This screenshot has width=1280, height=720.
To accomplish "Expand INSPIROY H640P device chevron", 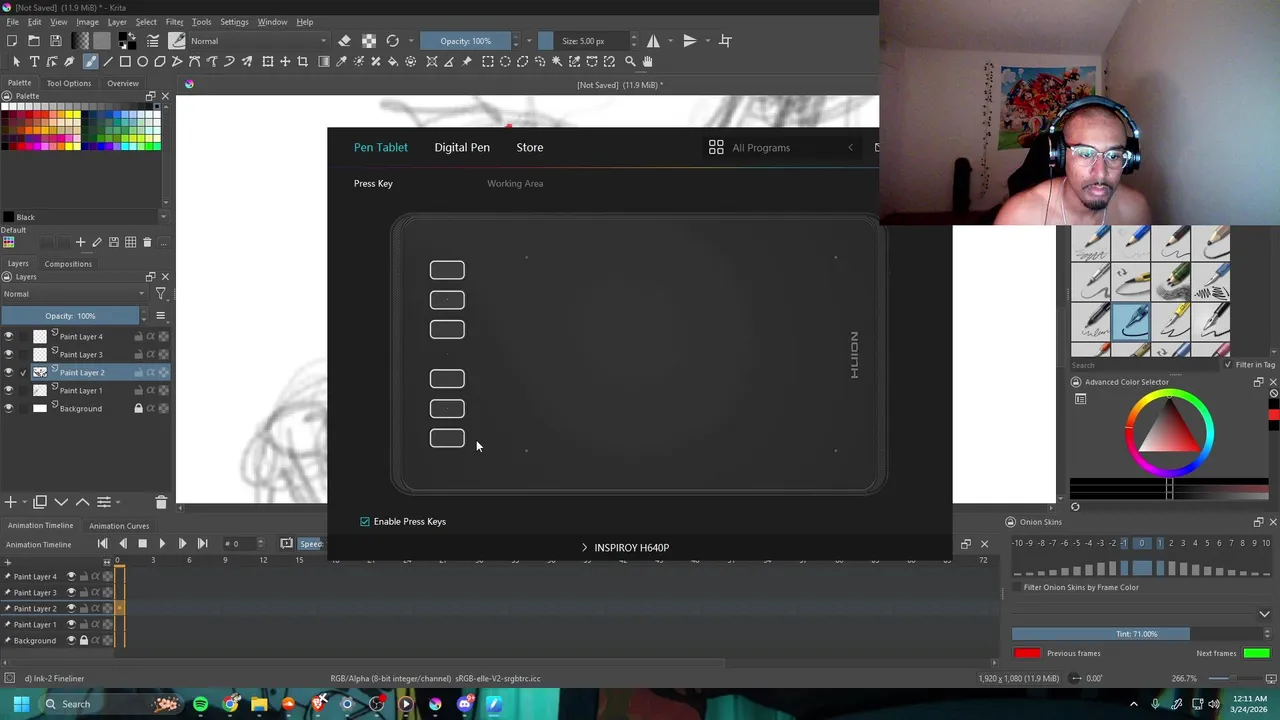I will [x=584, y=547].
